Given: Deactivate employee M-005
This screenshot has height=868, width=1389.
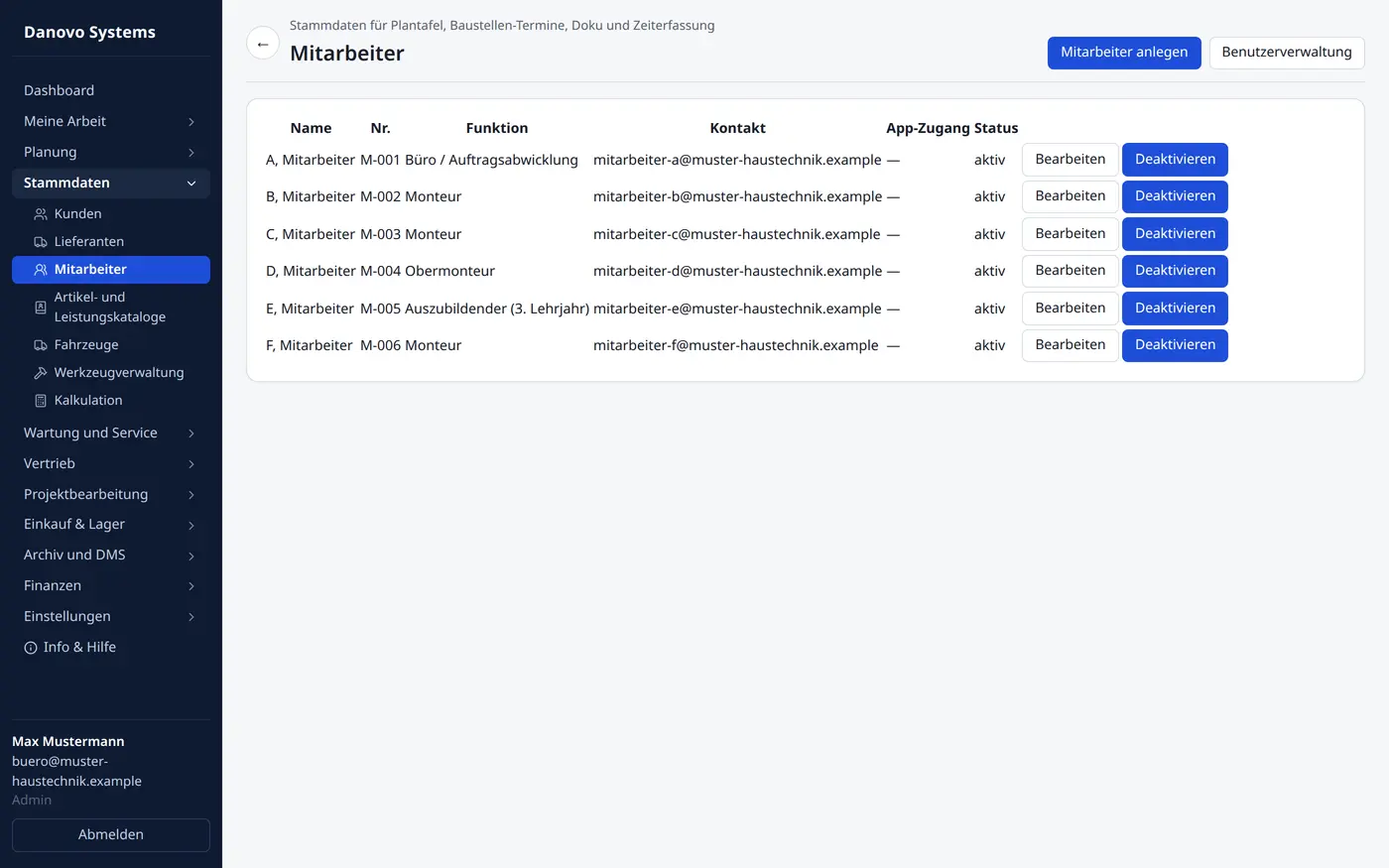Looking at the screenshot, I should click(1175, 309).
